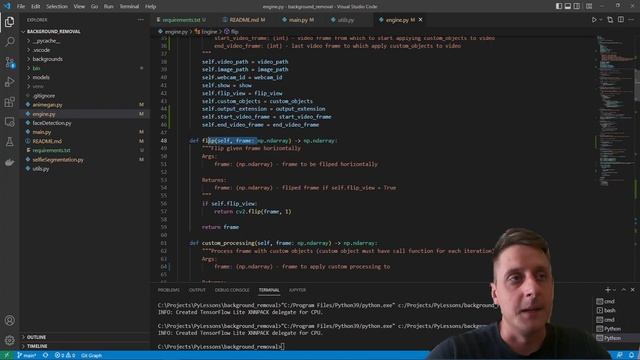Maximize the panel size chevron

pos(623,289)
